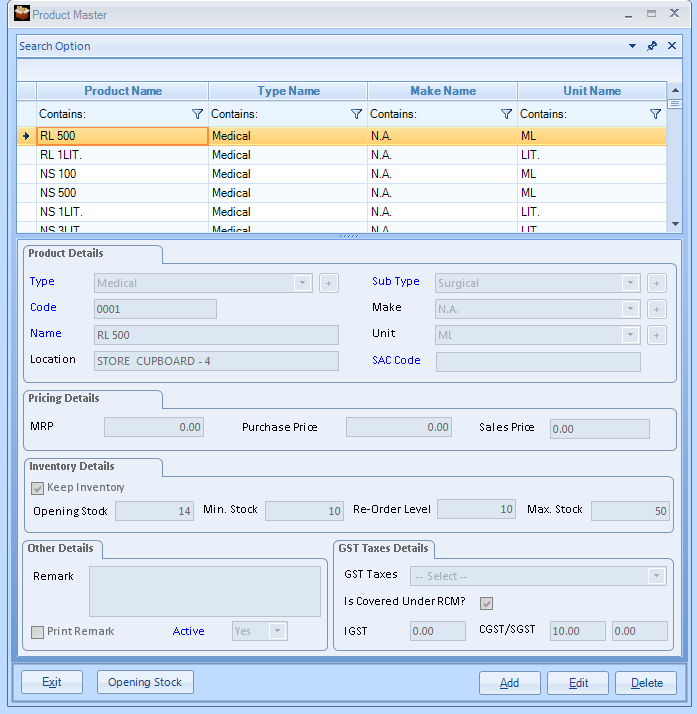Screen dimensions: 697x714
Task: Select the NS 100 product row
Action: pos(122,174)
